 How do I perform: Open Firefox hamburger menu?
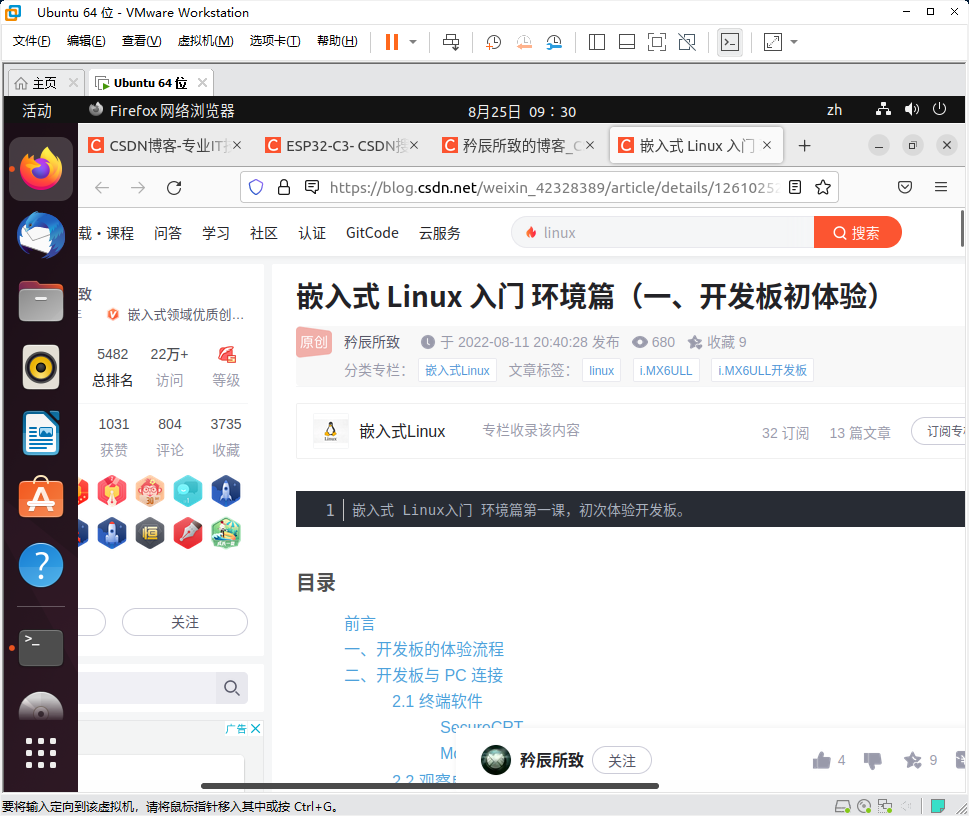click(941, 187)
